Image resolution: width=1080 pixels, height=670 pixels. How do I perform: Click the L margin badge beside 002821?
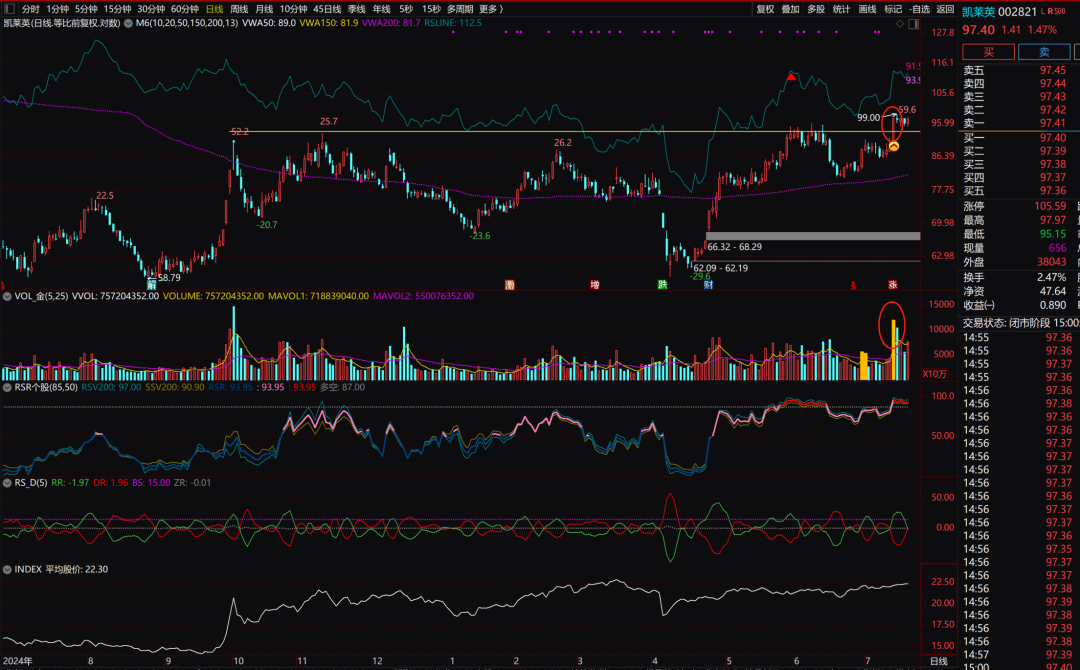tap(1043, 11)
